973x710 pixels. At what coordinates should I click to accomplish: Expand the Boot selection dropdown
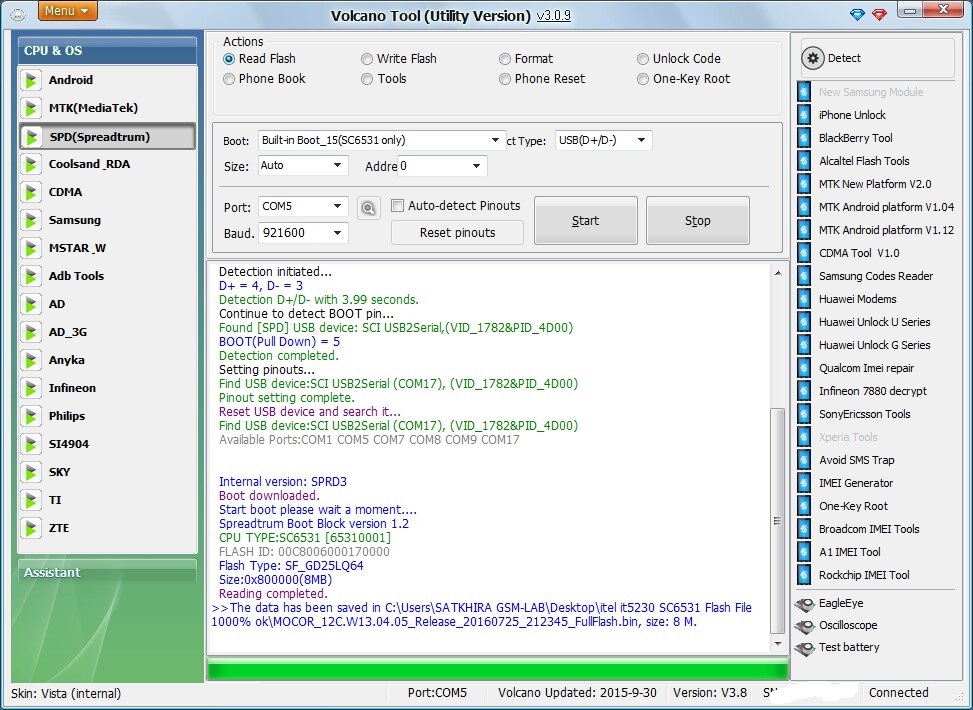495,140
